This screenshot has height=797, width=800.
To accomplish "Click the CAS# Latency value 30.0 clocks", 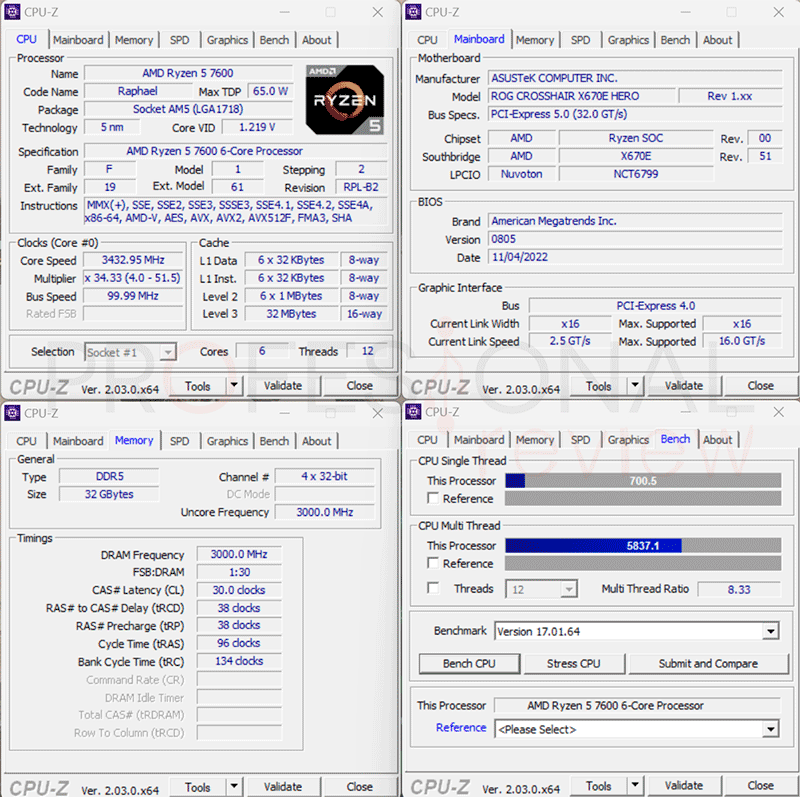I will click(239, 590).
